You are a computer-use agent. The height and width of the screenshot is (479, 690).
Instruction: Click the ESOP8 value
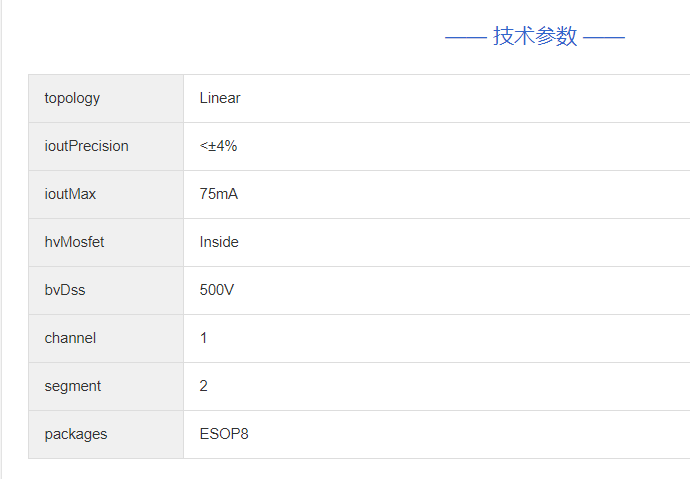pyautogui.click(x=224, y=434)
